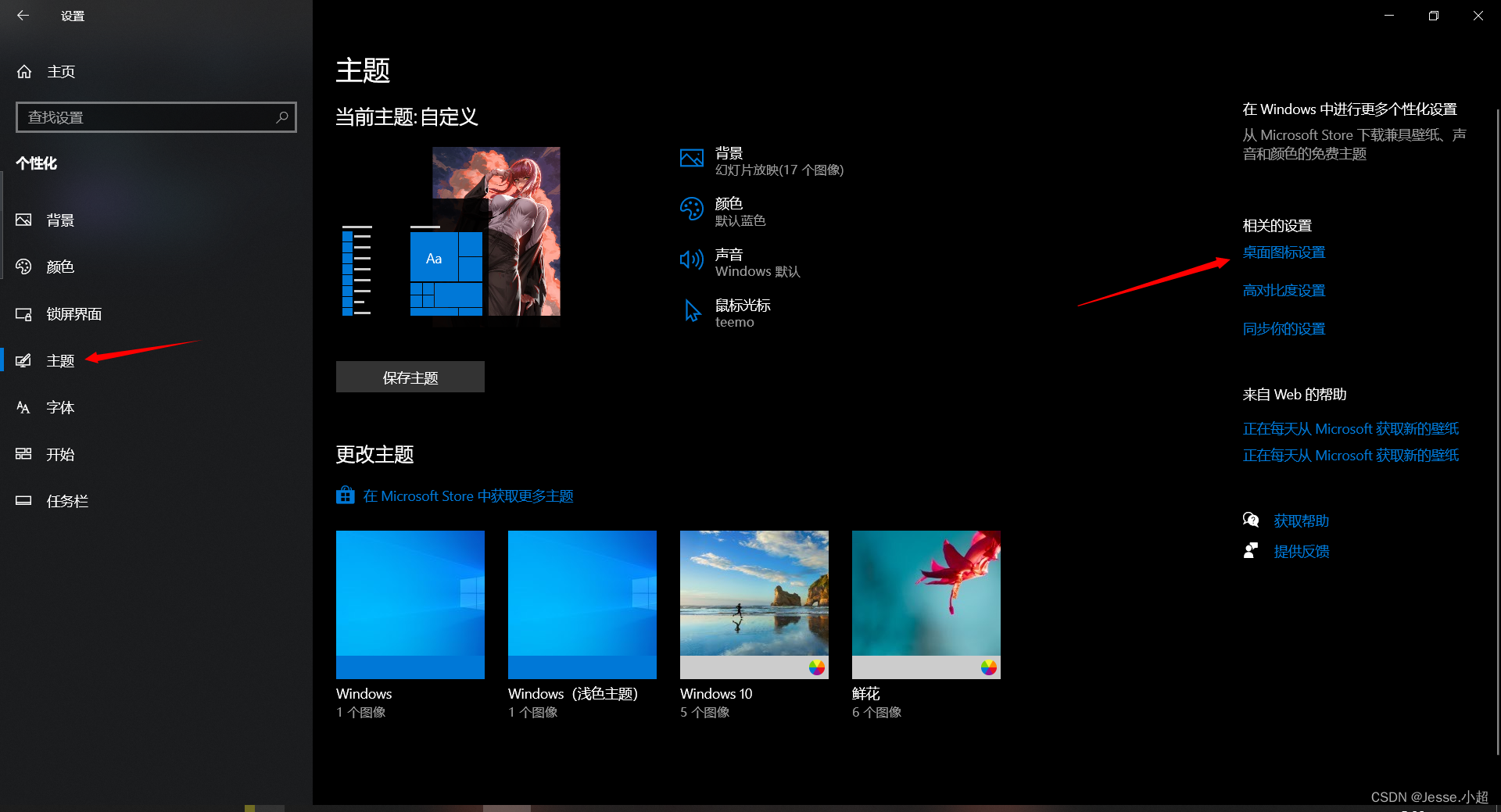Click the Windows 默认 sound text
Viewport: 1501px width, 812px height.
[758, 271]
